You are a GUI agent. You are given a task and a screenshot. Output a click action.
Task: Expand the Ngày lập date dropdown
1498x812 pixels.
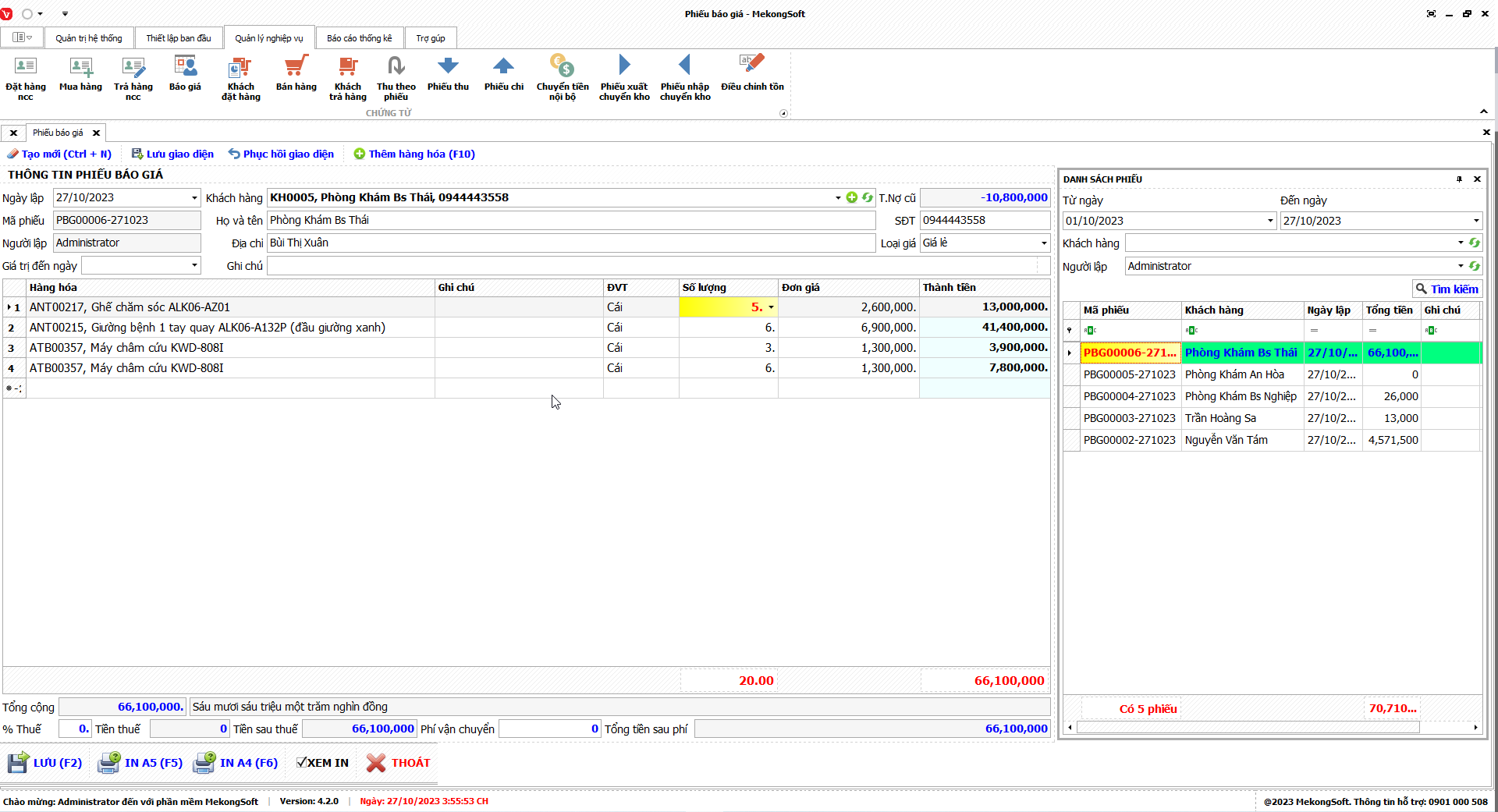tap(194, 198)
